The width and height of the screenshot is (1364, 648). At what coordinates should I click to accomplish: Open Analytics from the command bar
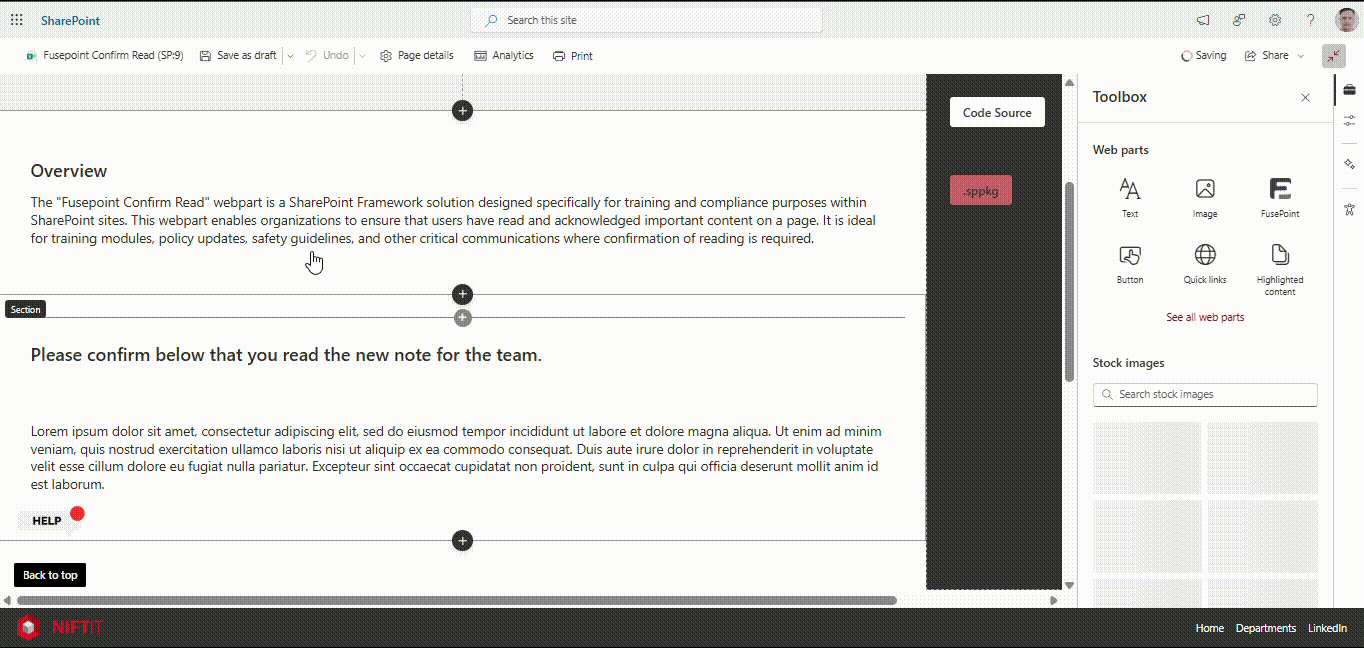click(504, 56)
